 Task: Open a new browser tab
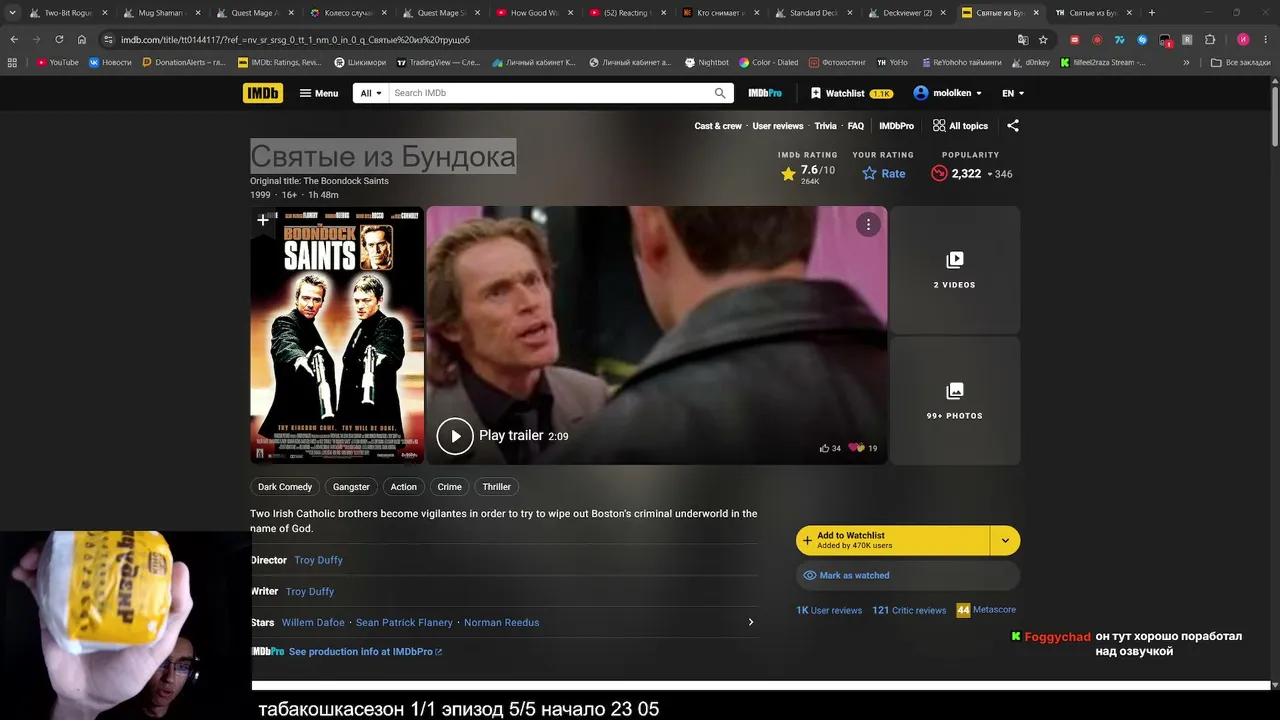point(1152,13)
